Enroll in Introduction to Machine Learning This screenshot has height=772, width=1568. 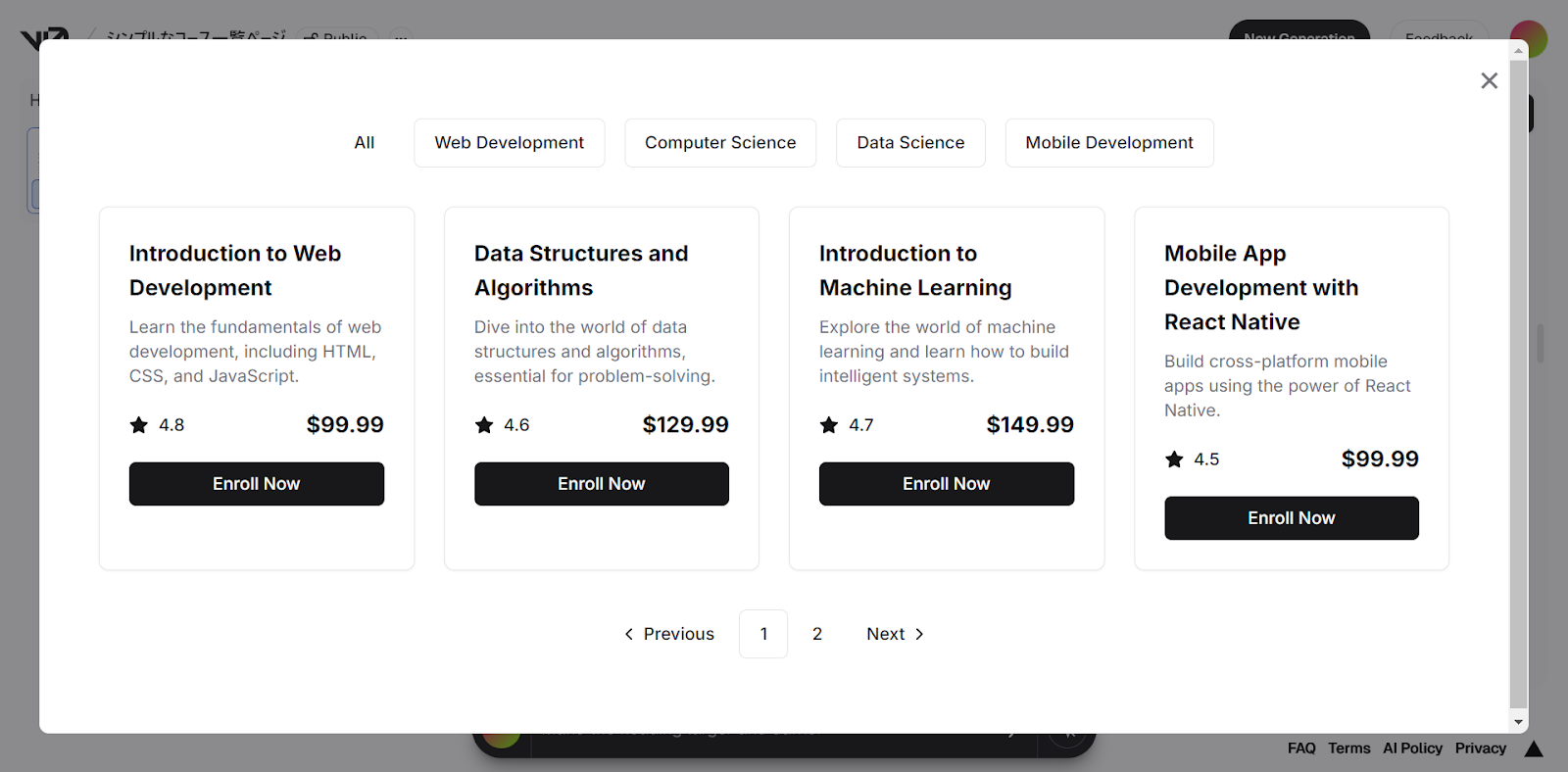947,484
